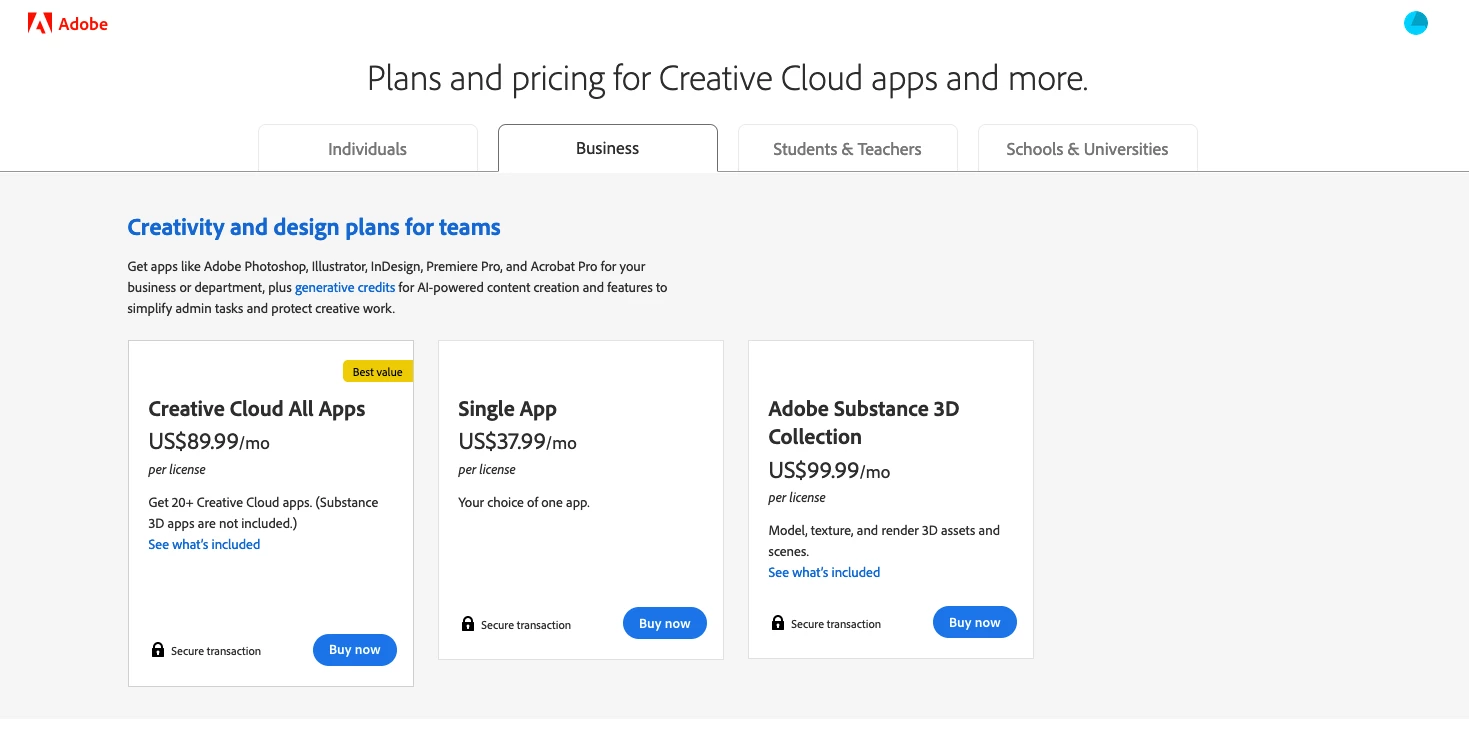Select the Business tab
The width and height of the screenshot is (1469, 741).
click(x=607, y=148)
